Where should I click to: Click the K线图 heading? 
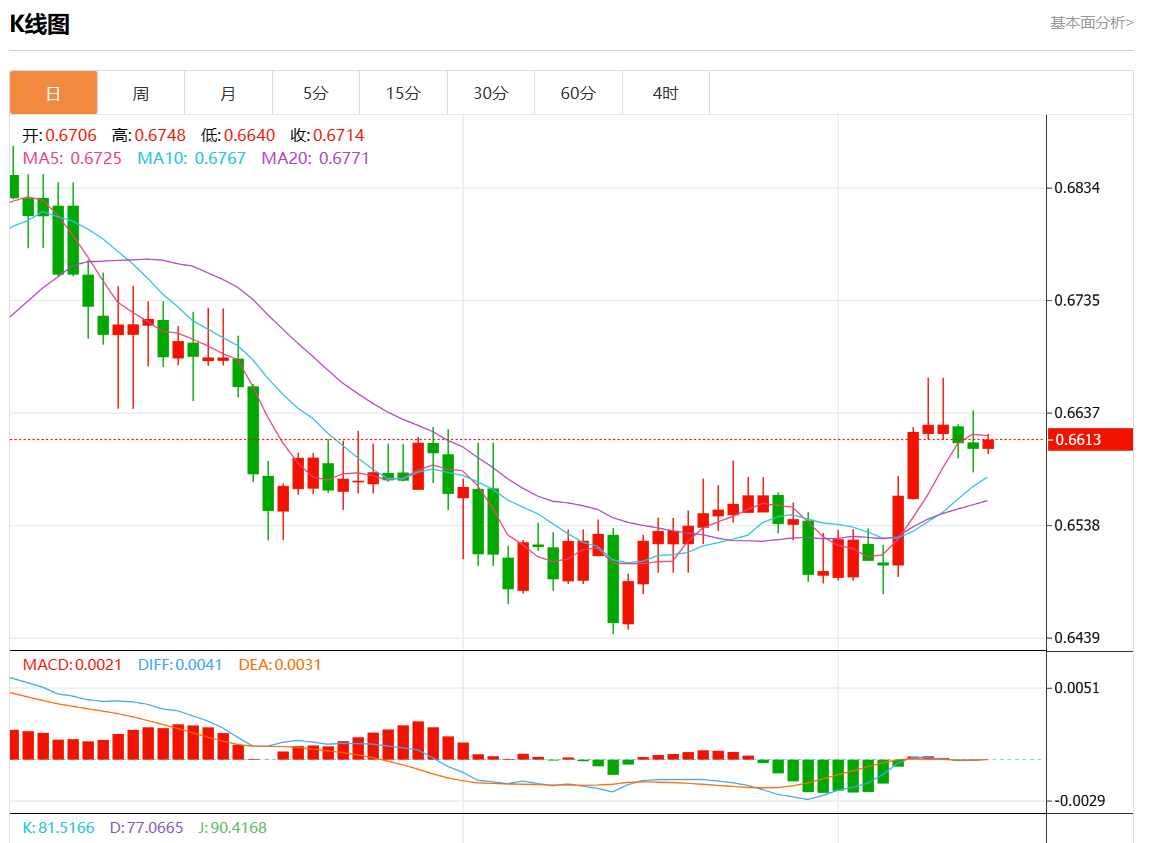coord(39,24)
